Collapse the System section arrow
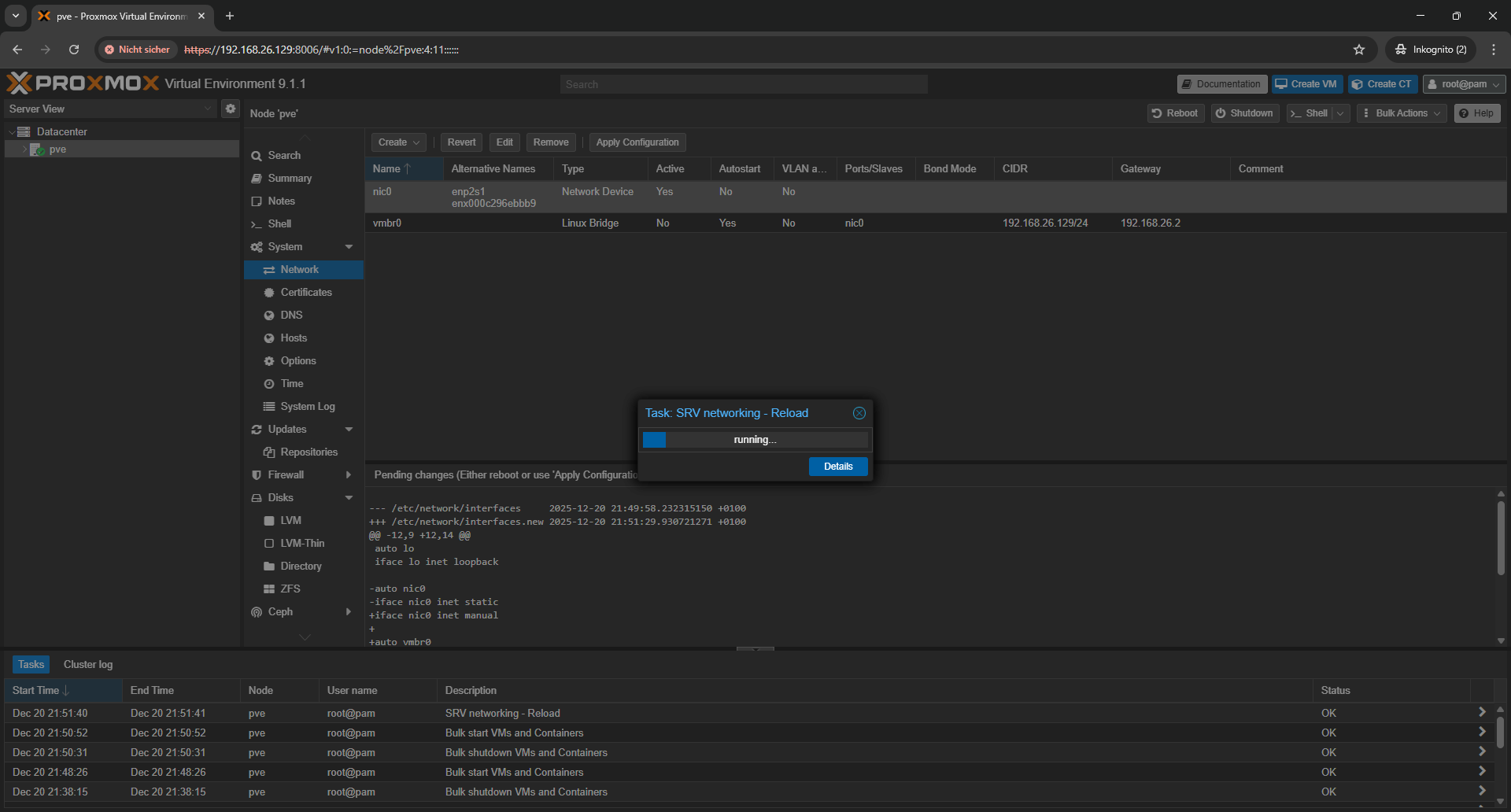1511x812 pixels. pyautogui.click(x=349, y=247)
